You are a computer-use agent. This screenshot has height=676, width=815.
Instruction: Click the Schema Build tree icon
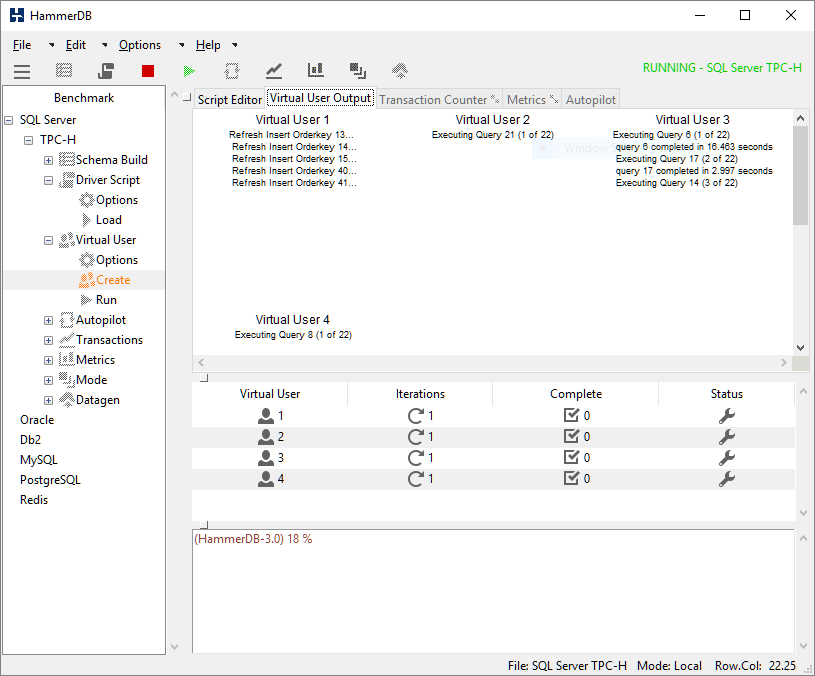point(67,160)
